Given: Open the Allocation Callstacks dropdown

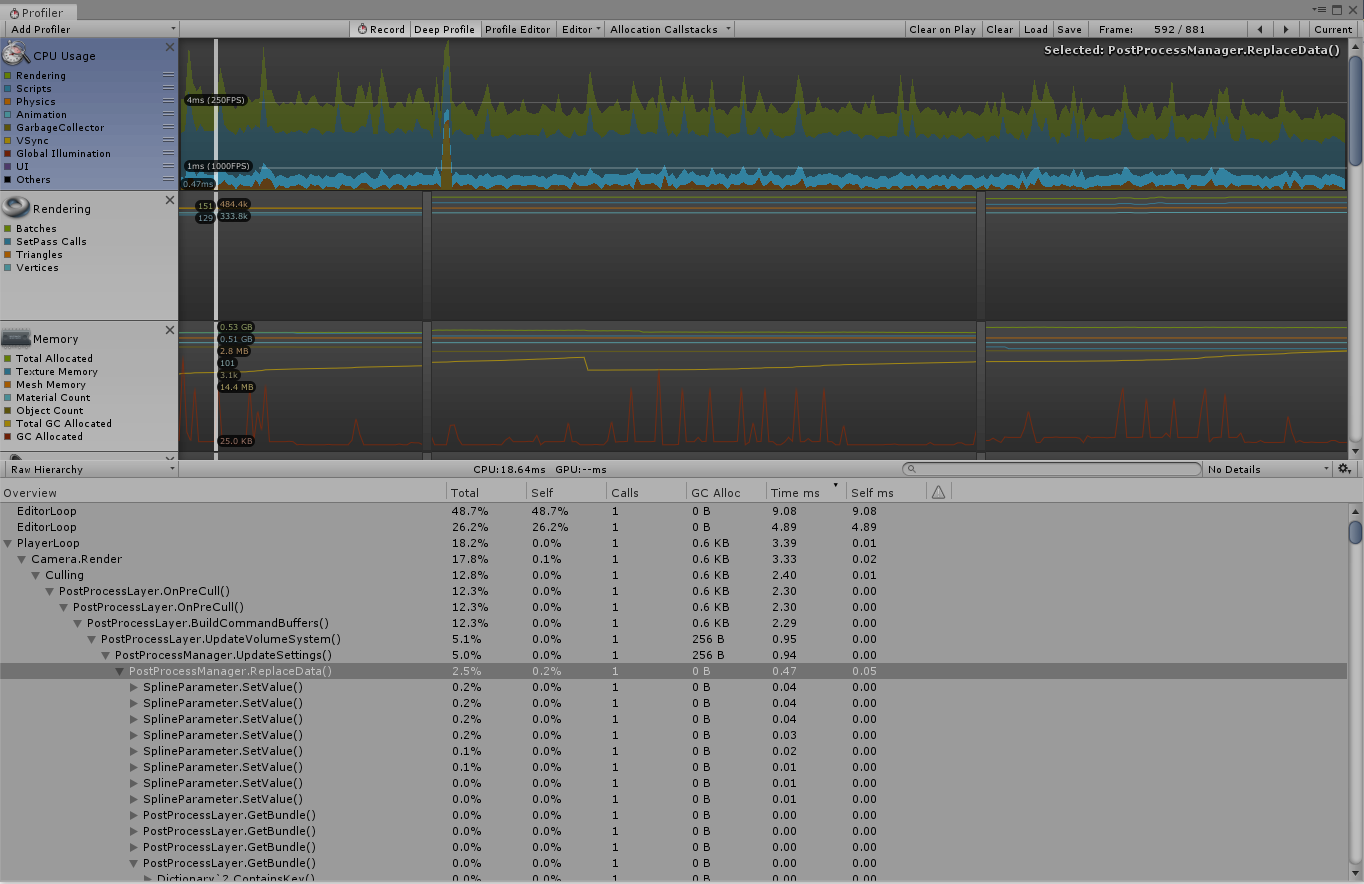Looking at the screenshot, I should (669, 28).
